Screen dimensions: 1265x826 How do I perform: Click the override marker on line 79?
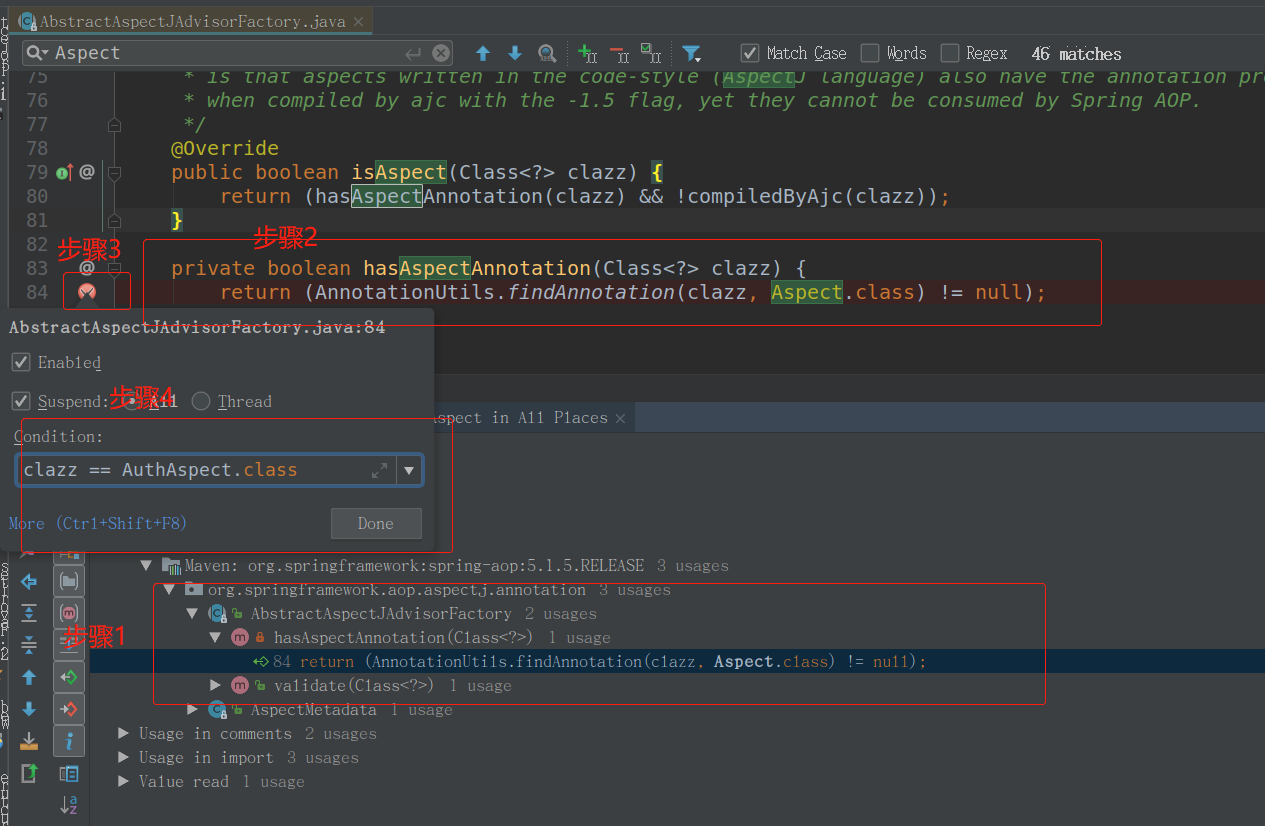point(66,172)
